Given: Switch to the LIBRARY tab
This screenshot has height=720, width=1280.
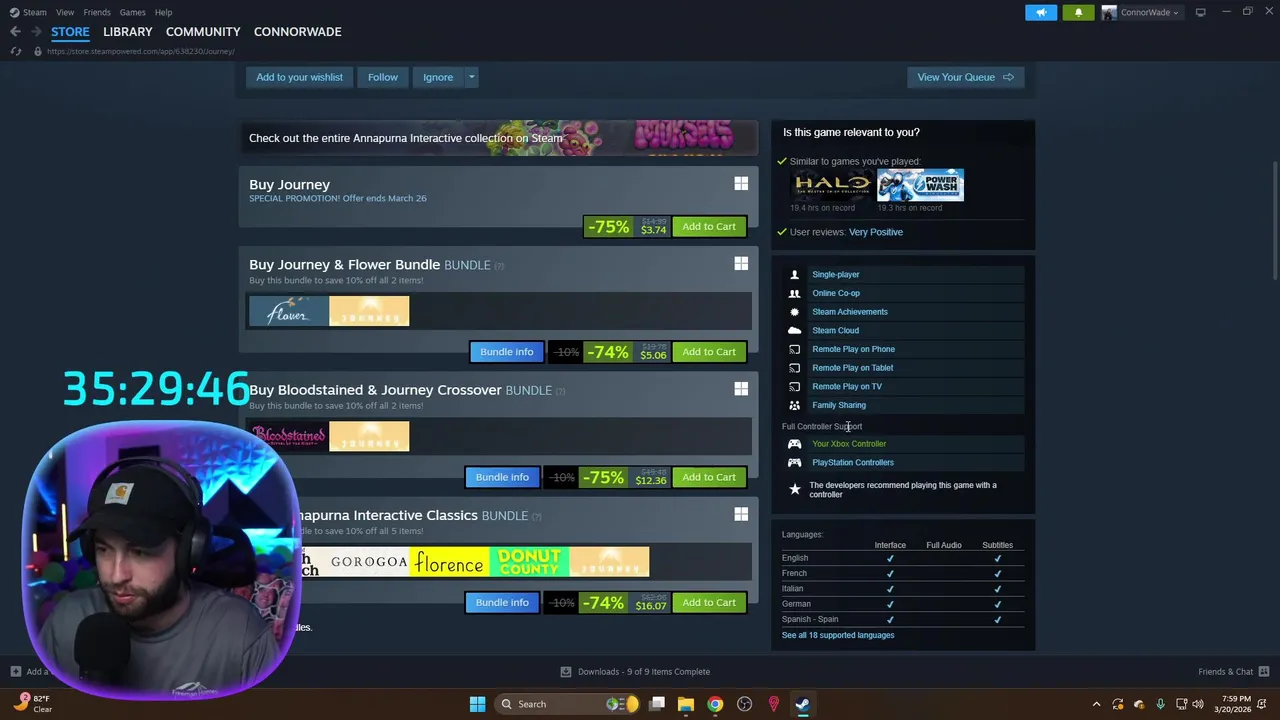Looking at the screenshot, I should 128,32.
